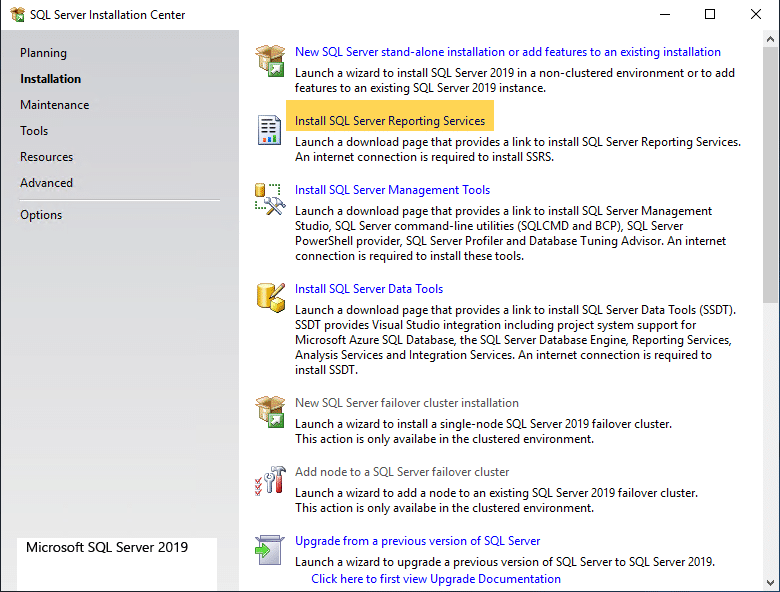
Task: Go to the Tools section
Action: (x=34, y=131)
